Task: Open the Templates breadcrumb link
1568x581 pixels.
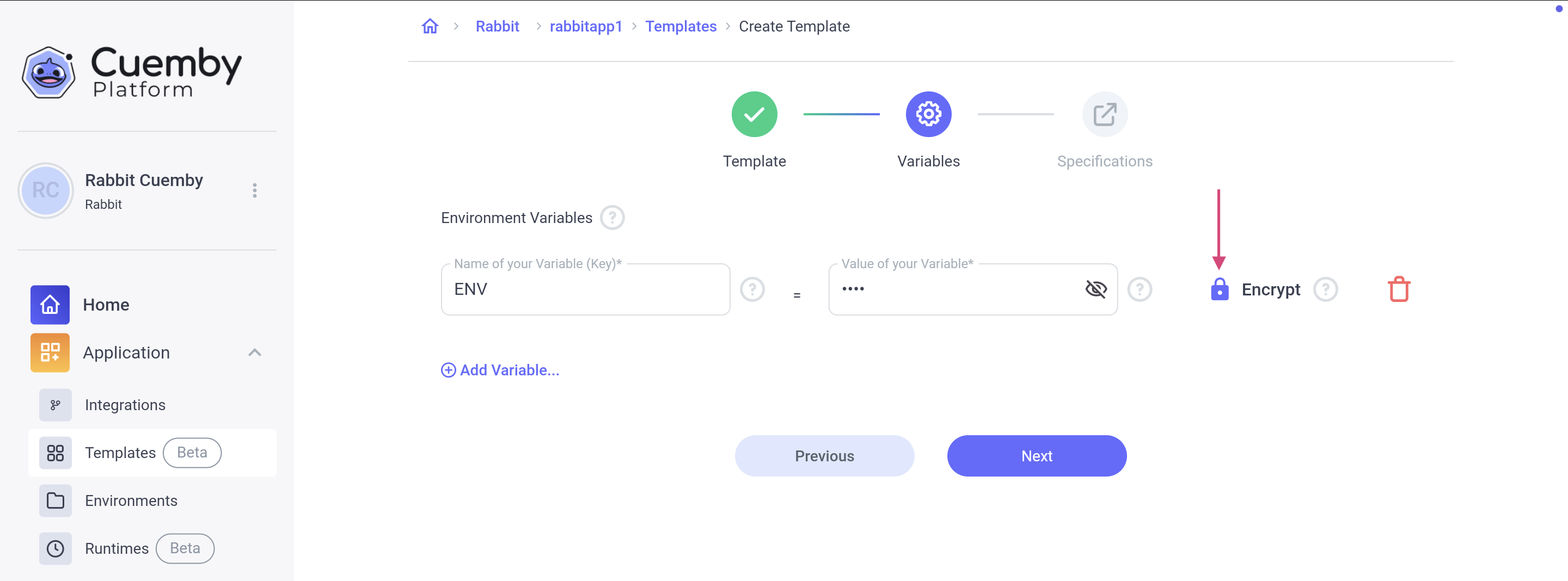Action: click(681, 26)
